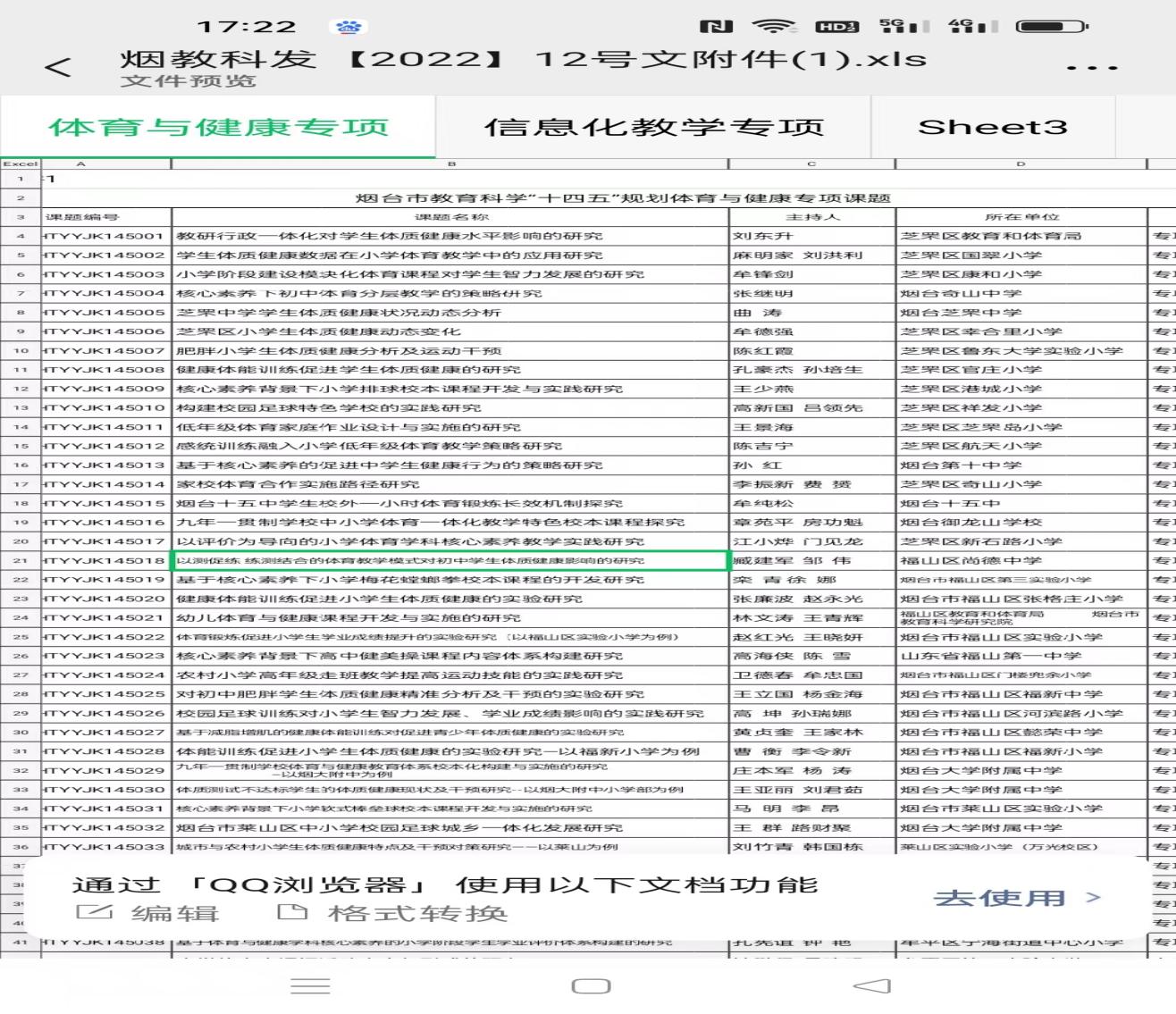The height and width of the screenshot is (1014, 1176).
Task: Select cell 烟台市莱山区中小学校园足球城乡一体化发展研究
Action: (x=450, y=827)
